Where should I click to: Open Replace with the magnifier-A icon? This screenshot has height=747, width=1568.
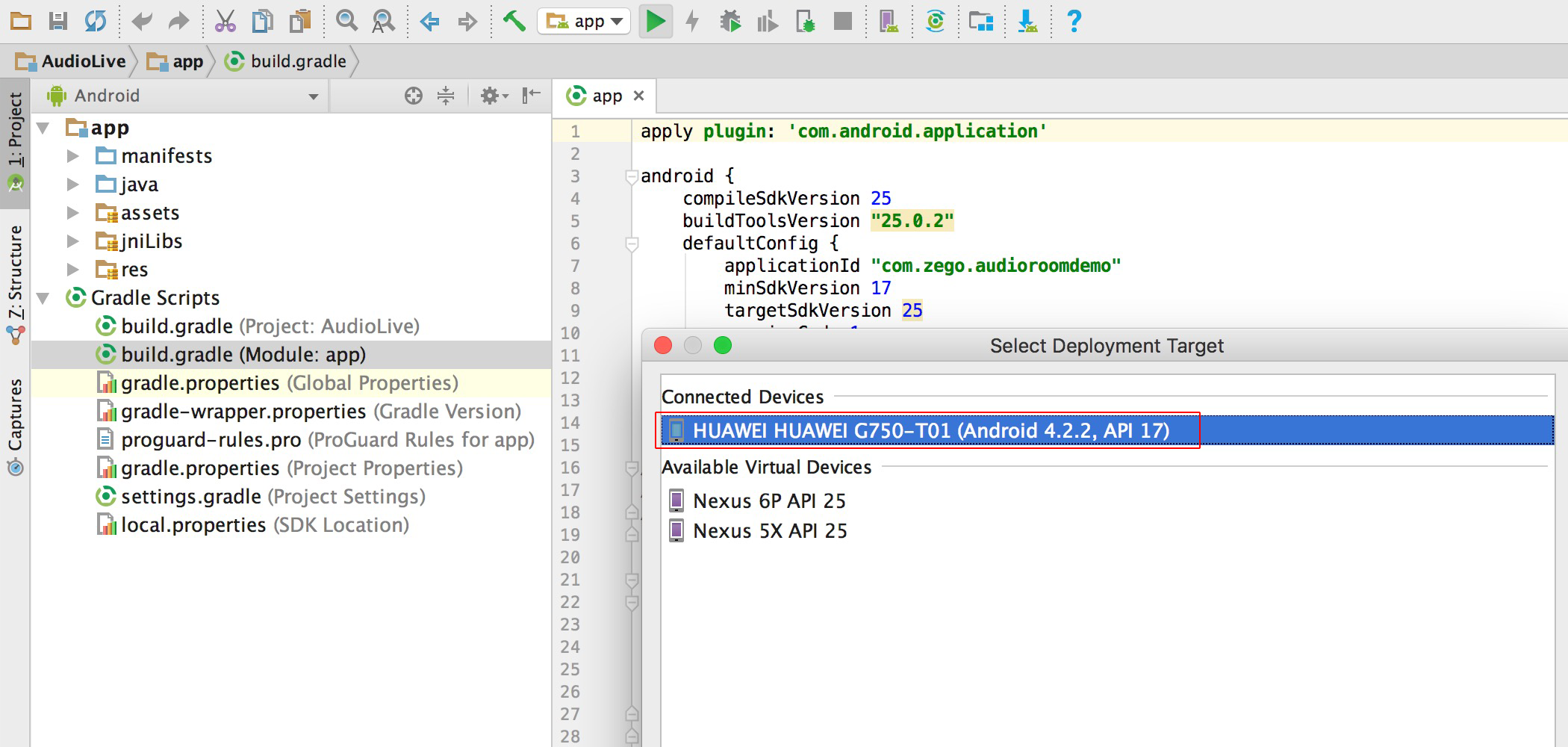(x=383, y=21)
